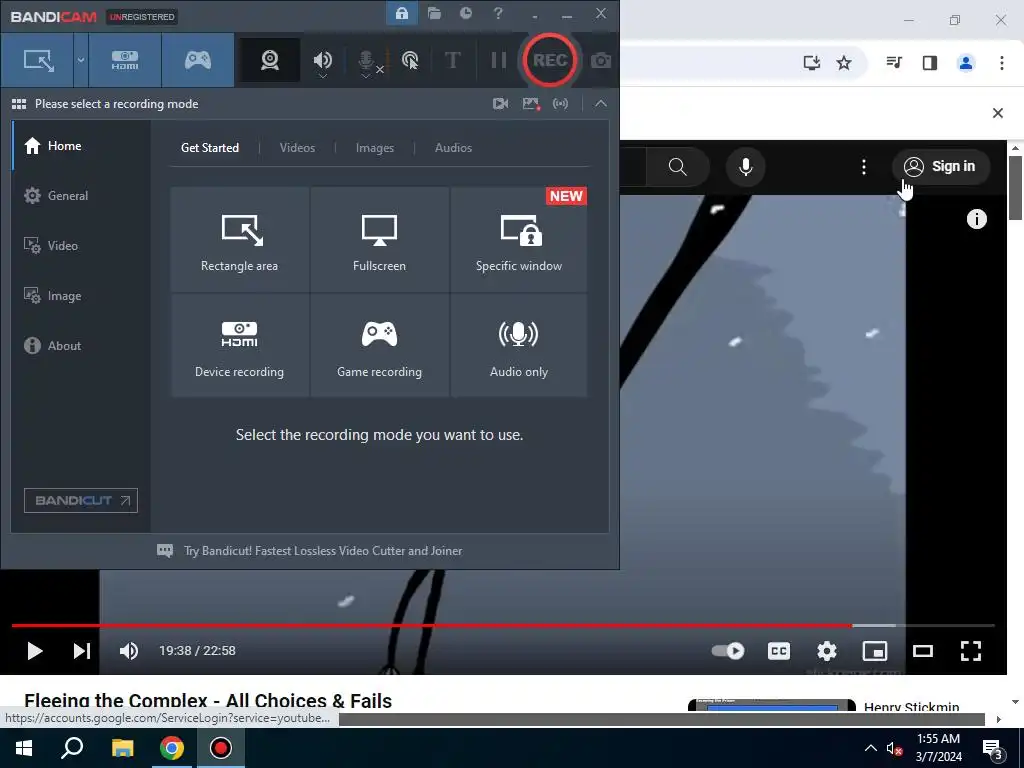The height and width of the screenshot is (768, 1024).
Task: Choose Fullscreen recording mode
Action: (379, 240)
